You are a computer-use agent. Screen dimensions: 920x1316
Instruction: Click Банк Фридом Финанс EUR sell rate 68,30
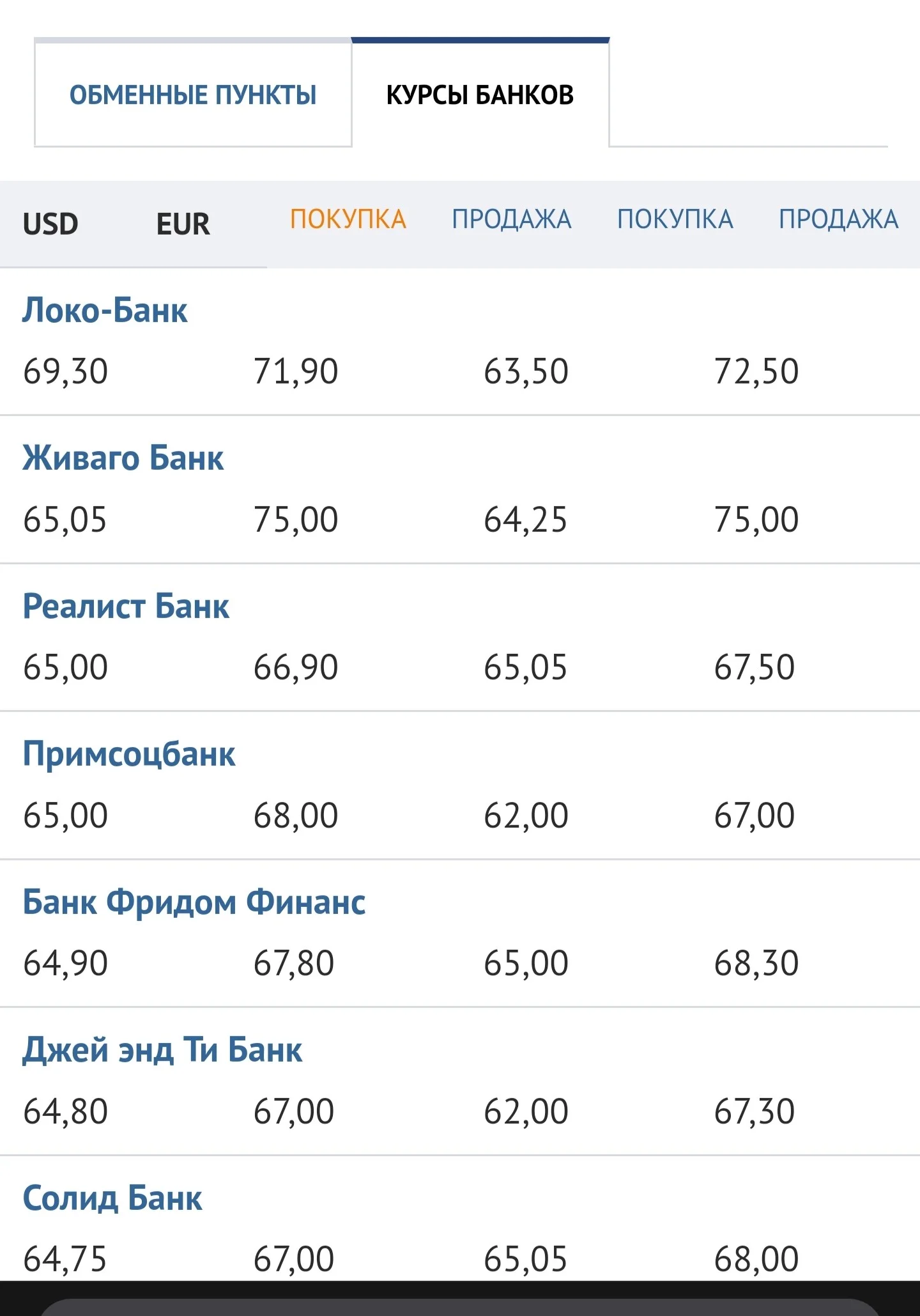tap(756, 964)
